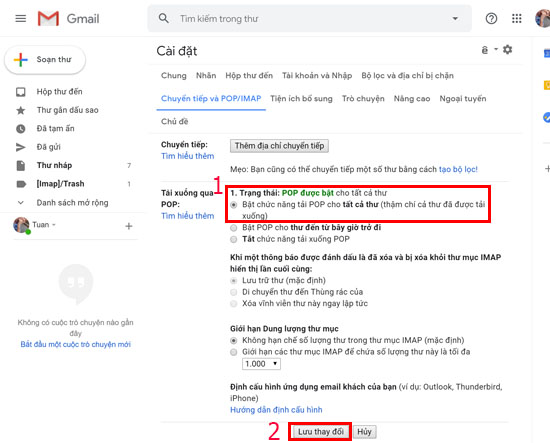
Task: Switch to the Nhãn settings tab
Action: click(206, 76)
